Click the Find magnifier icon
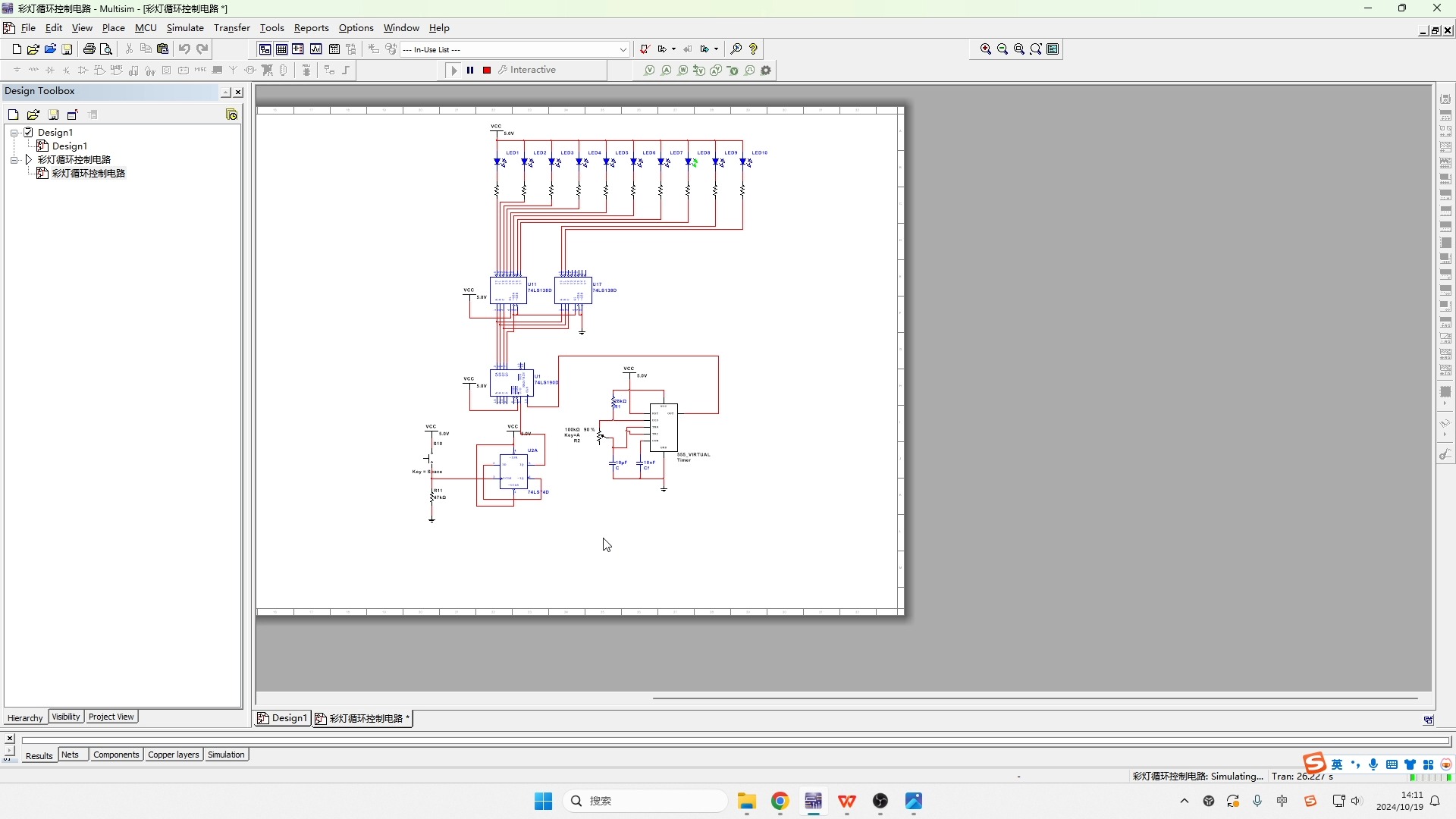The height and width of the screenshot is (819, 1456). click(736, 49)
